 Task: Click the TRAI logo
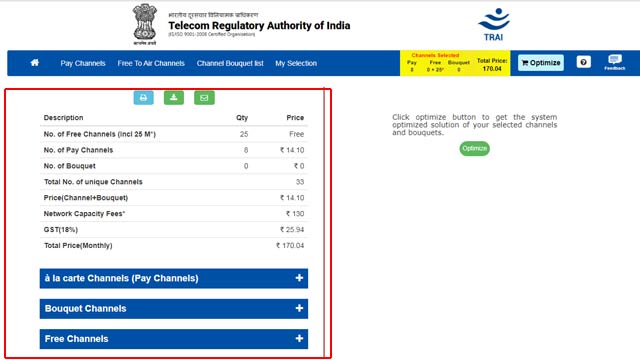(x=493, y=24)
